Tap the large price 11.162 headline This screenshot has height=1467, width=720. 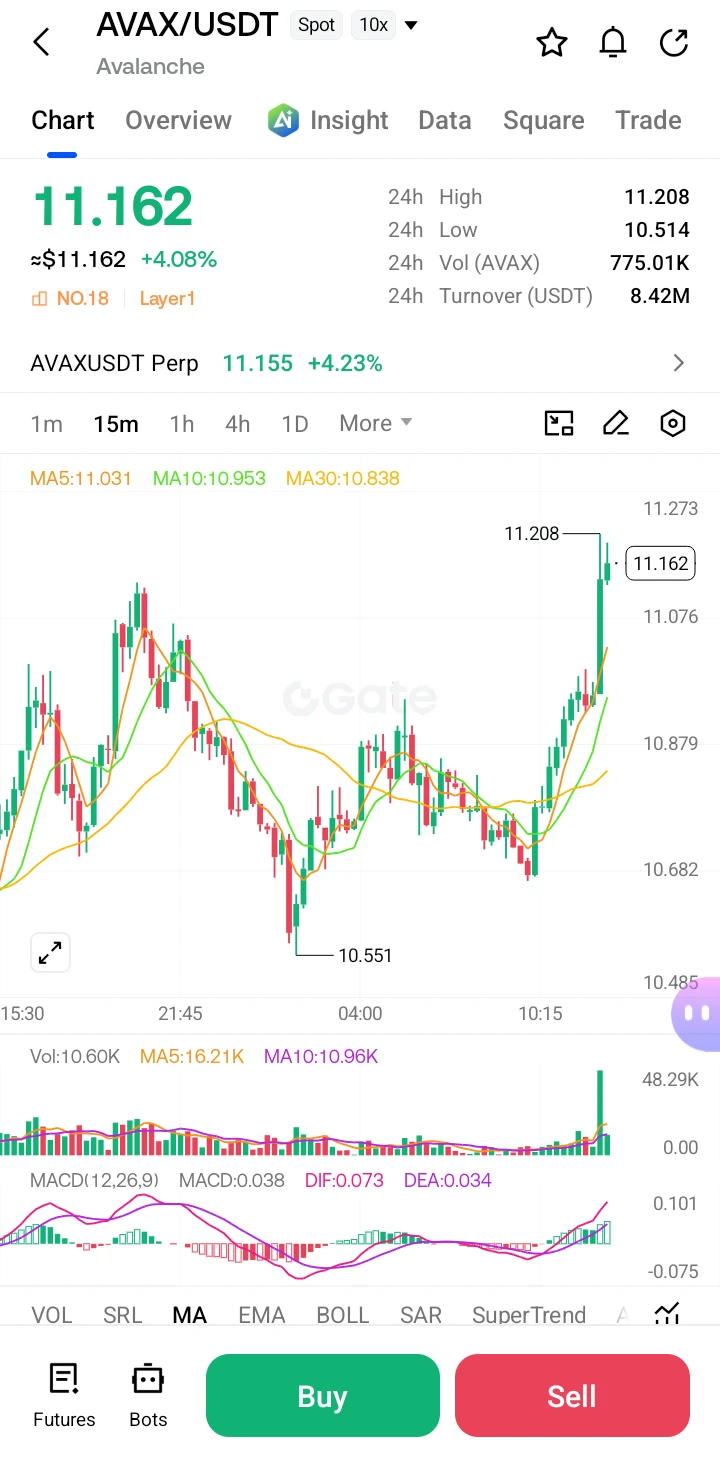(x=112, y=206)
